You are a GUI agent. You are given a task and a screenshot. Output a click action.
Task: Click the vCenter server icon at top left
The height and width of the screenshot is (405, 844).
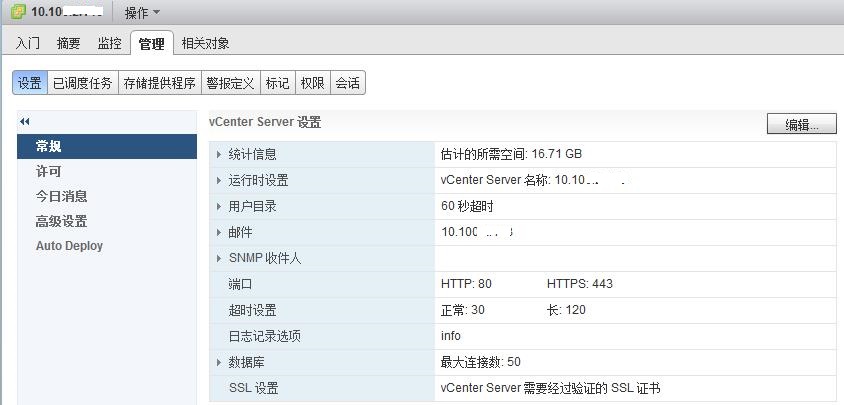pyautogui.click(x=18, y=12)
